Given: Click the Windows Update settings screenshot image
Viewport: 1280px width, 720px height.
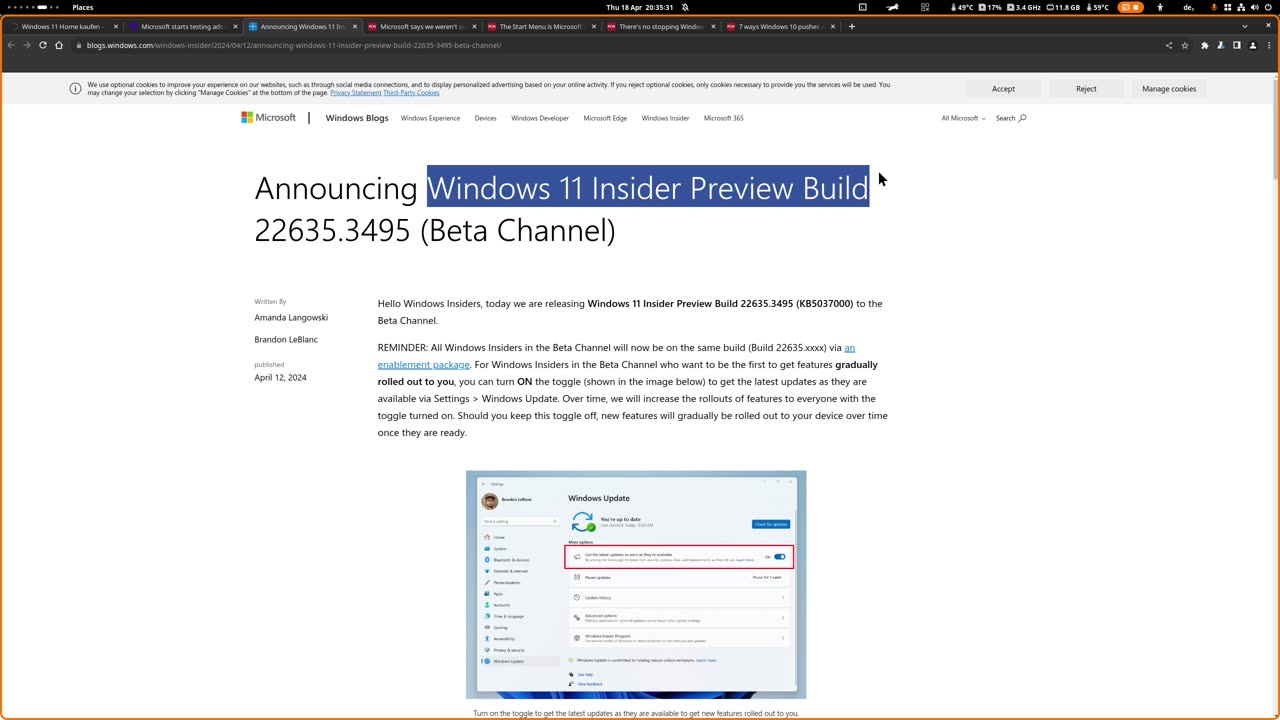Looking at the screenshot, I should point(636,585).
